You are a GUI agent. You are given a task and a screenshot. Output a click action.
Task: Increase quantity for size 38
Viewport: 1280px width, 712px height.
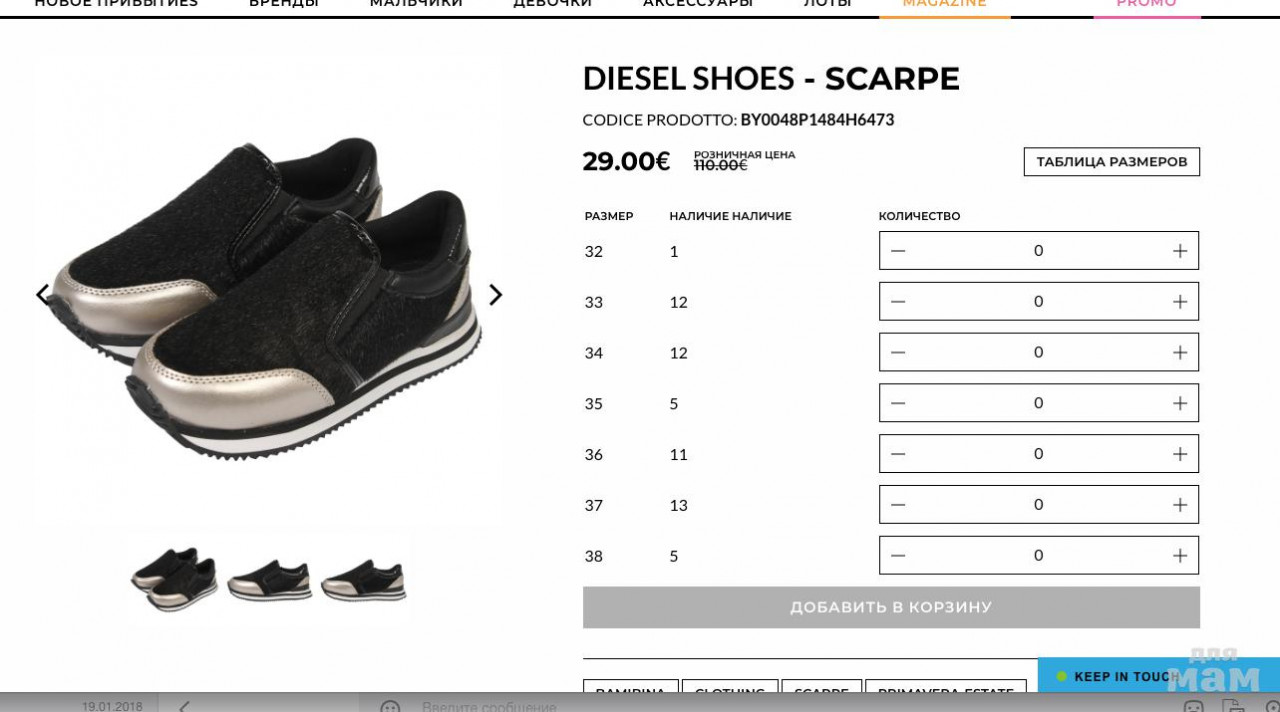point(1180,556)
